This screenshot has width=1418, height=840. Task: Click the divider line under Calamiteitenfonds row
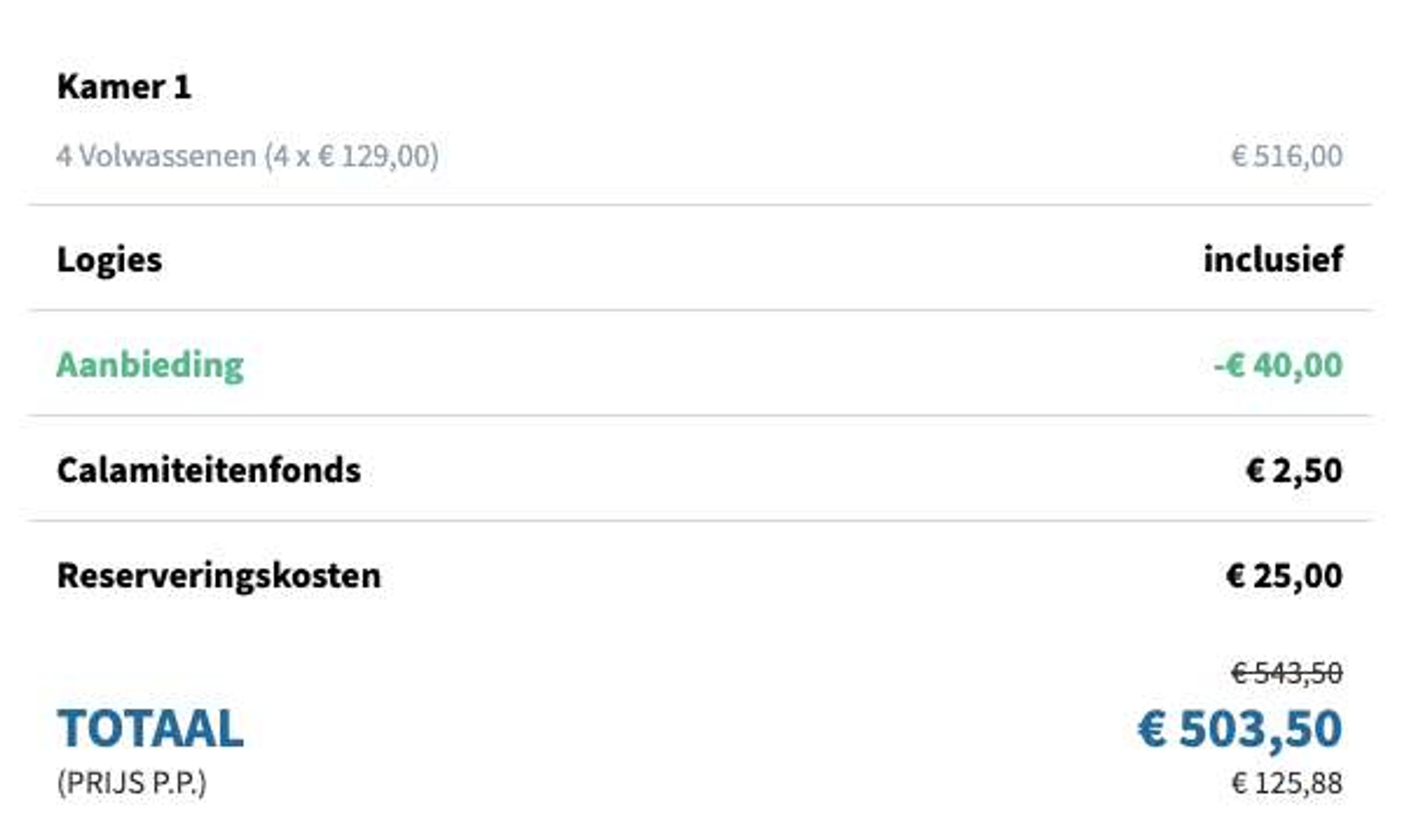[700, 521]
